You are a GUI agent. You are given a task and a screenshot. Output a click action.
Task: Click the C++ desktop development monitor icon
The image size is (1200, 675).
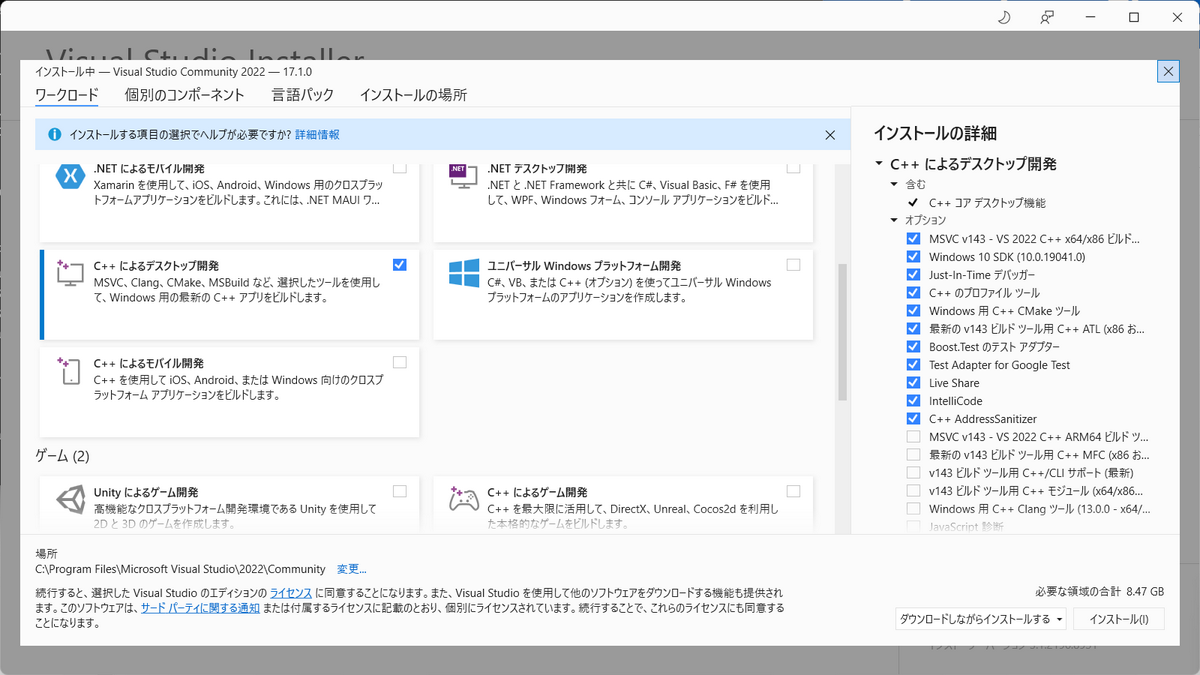pos(69,274)
